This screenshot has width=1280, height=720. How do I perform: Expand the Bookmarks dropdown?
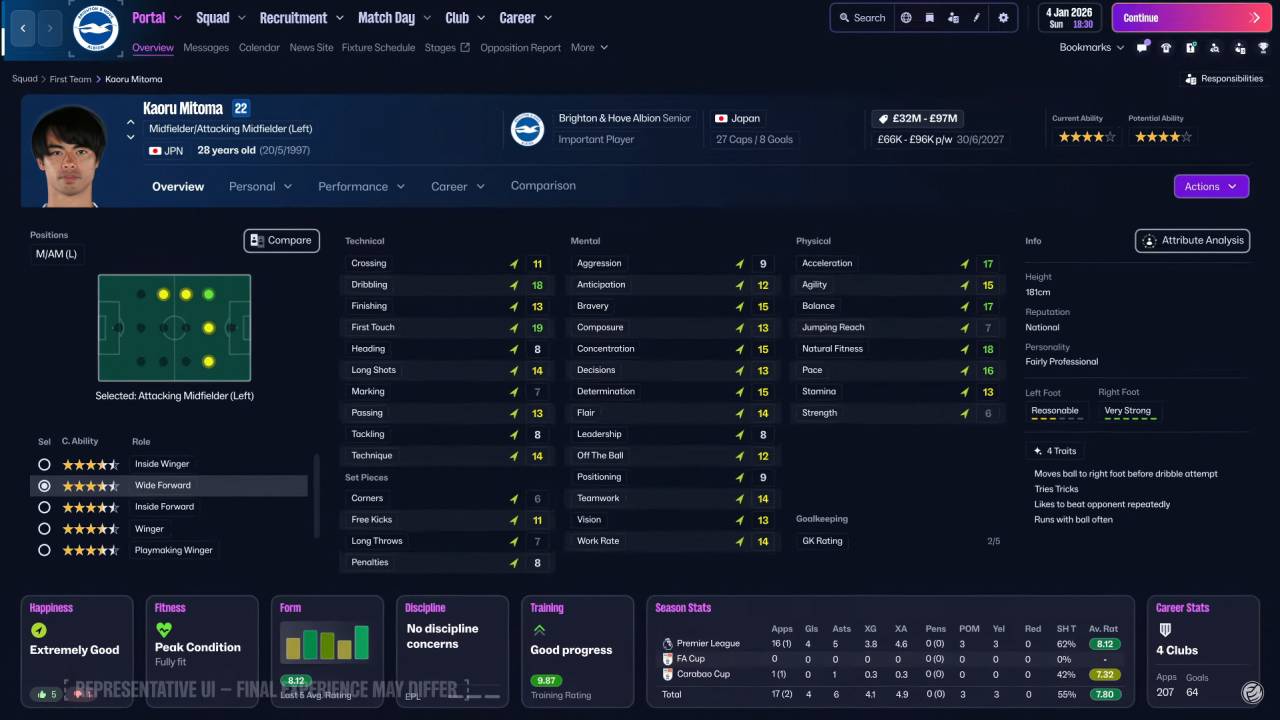click(x=1092, y=47)
